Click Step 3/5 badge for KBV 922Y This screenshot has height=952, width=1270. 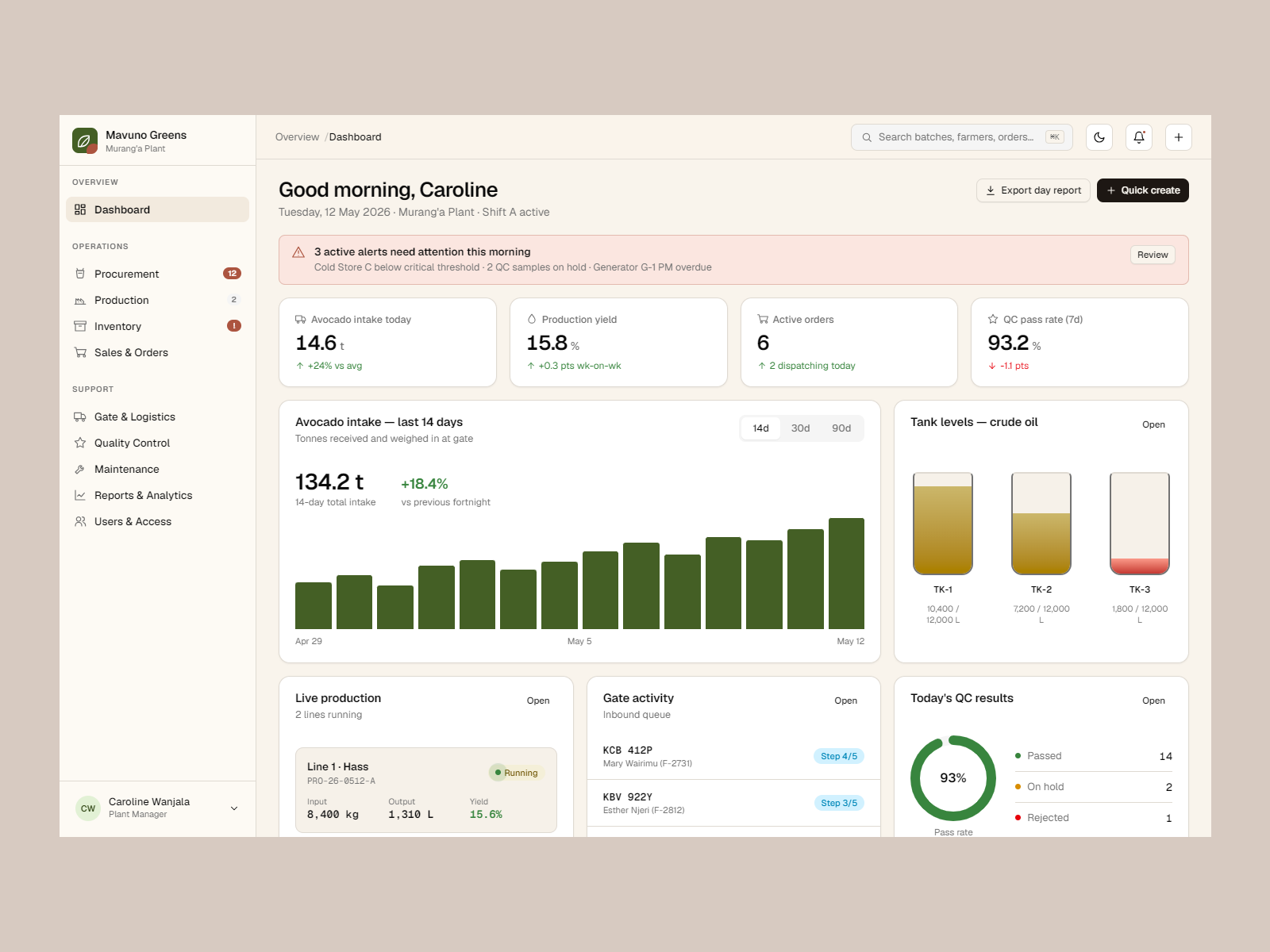pyautogui.click(x=839, y=803)
